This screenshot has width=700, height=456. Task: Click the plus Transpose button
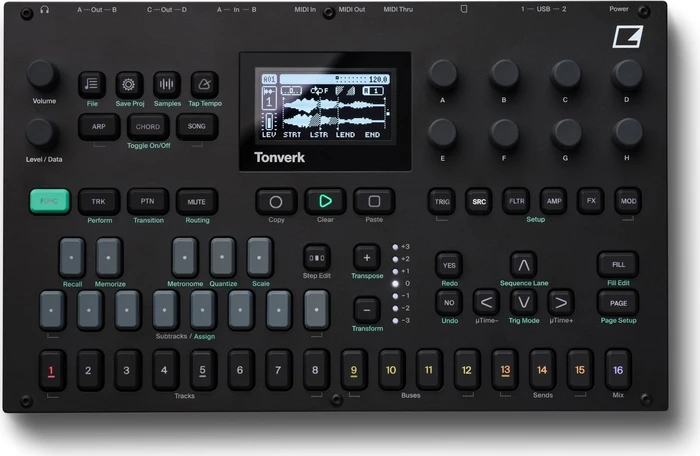coord(367,258)
